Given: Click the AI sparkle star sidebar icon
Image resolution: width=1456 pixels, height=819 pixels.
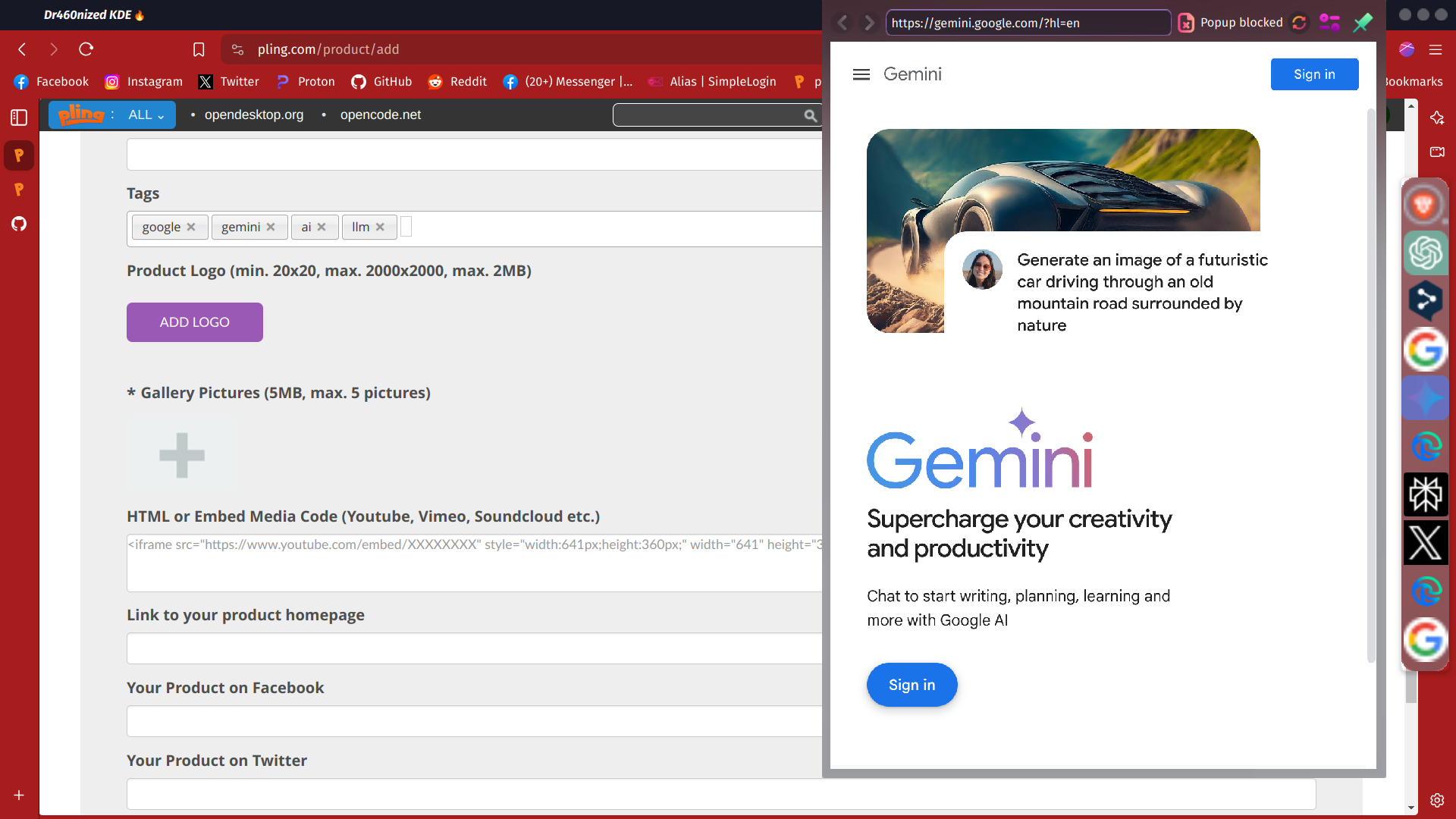Looking at the screenshot, I should point(1437,118).
